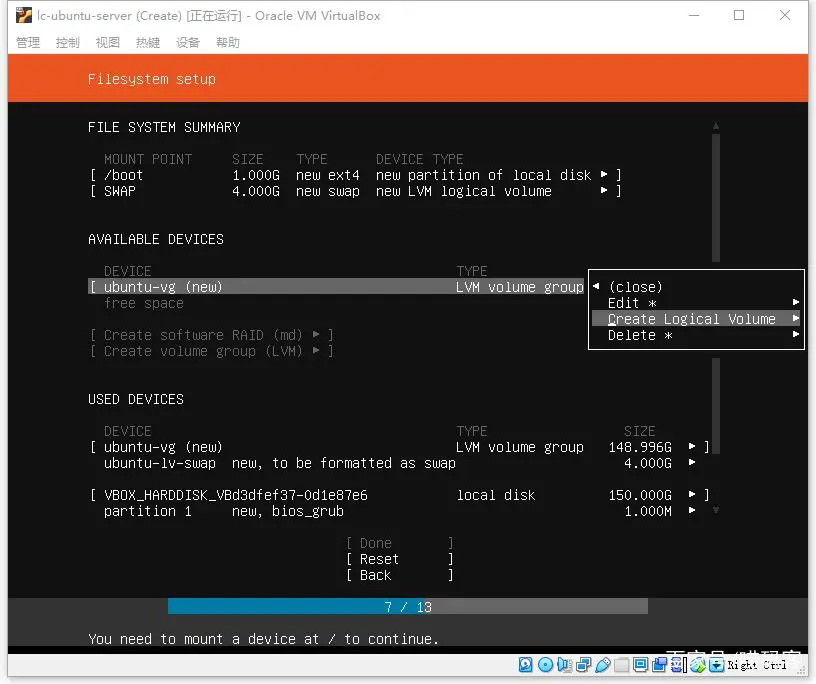Click the Reset button
816x684 pixels.
(x=399, y=559)
